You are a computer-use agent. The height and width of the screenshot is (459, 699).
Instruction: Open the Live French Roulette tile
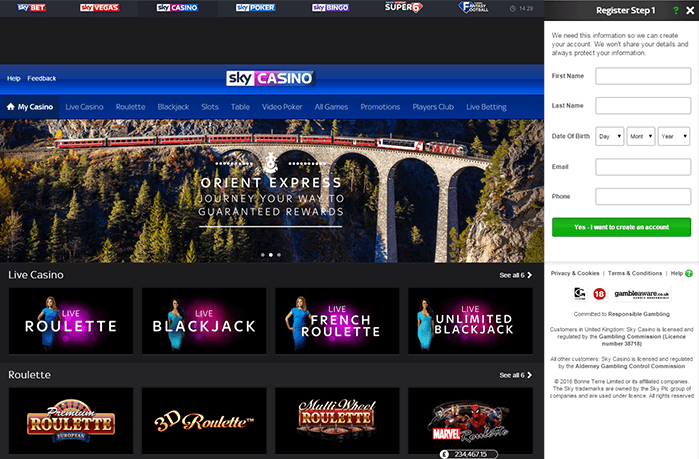tap(337, 321)
